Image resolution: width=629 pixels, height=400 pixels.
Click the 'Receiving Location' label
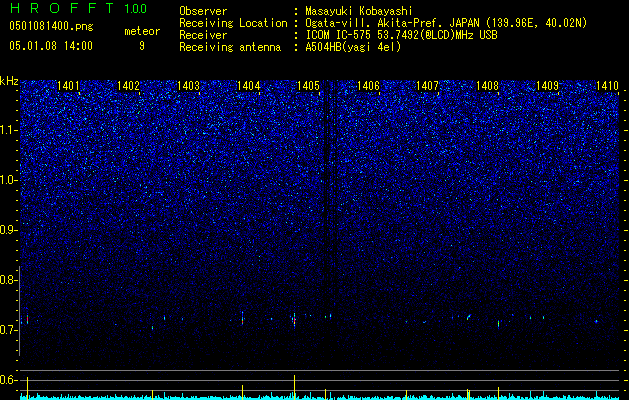pyautogui.click(x=233, y=23)
